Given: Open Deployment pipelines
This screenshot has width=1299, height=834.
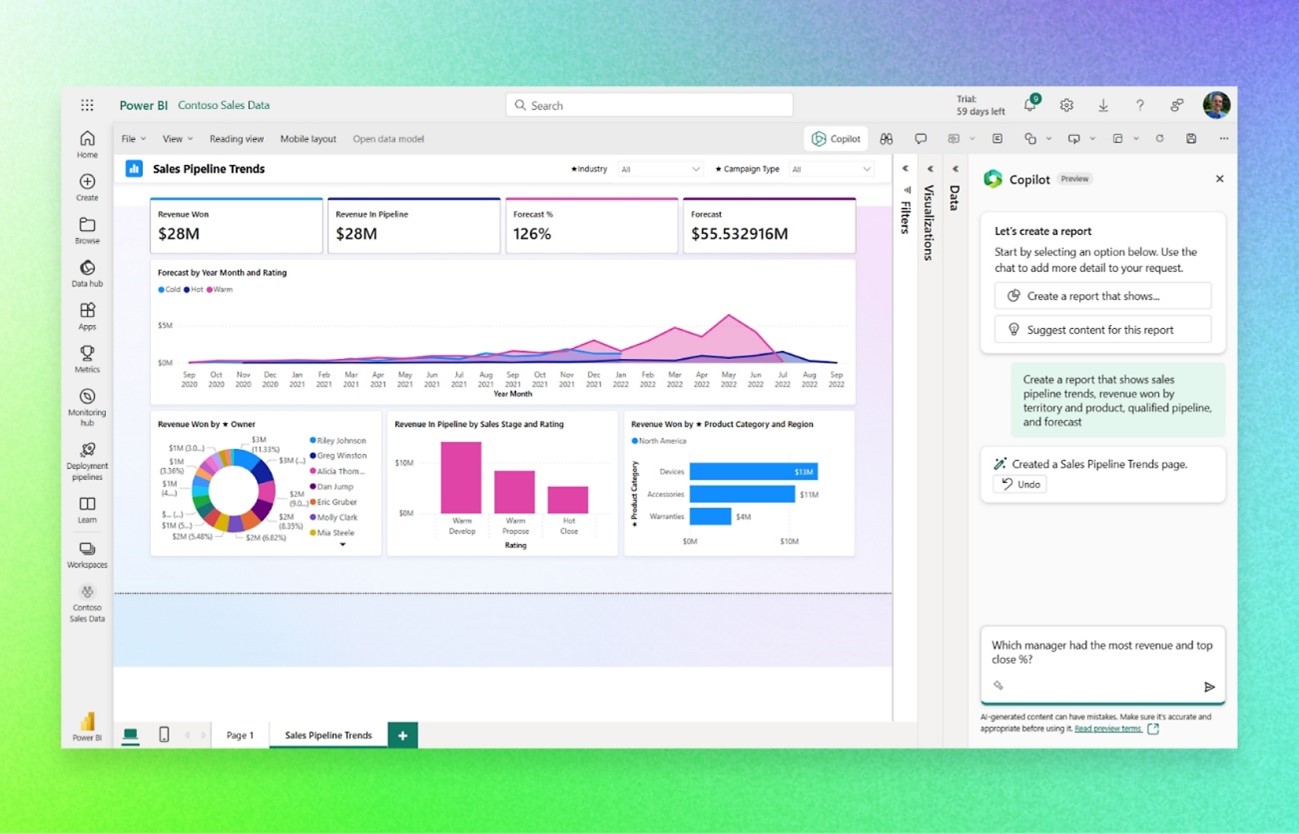Looking at the screenshot, I should pos(87,460).
